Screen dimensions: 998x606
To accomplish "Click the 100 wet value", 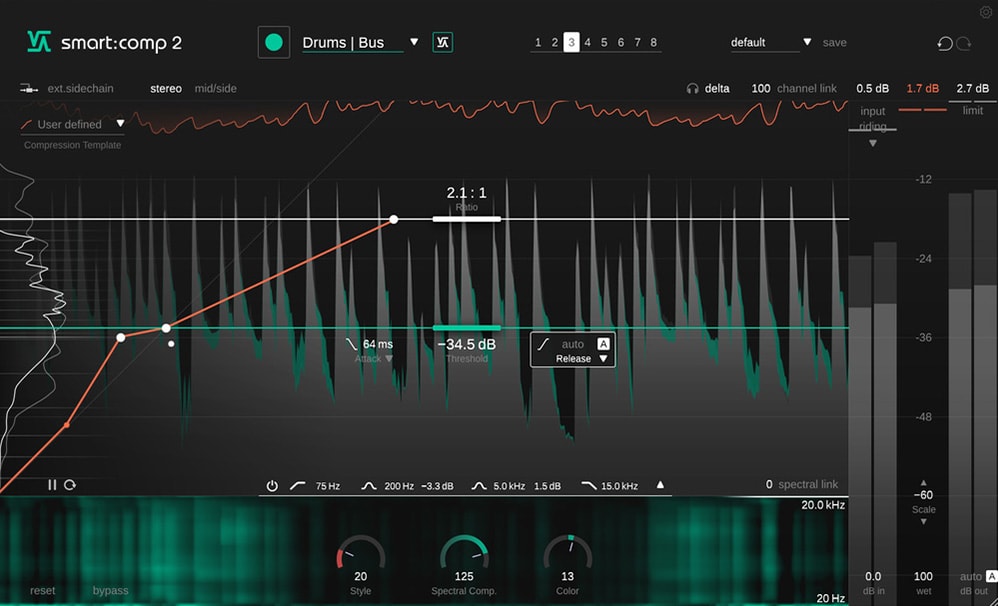I will (924, 577).
